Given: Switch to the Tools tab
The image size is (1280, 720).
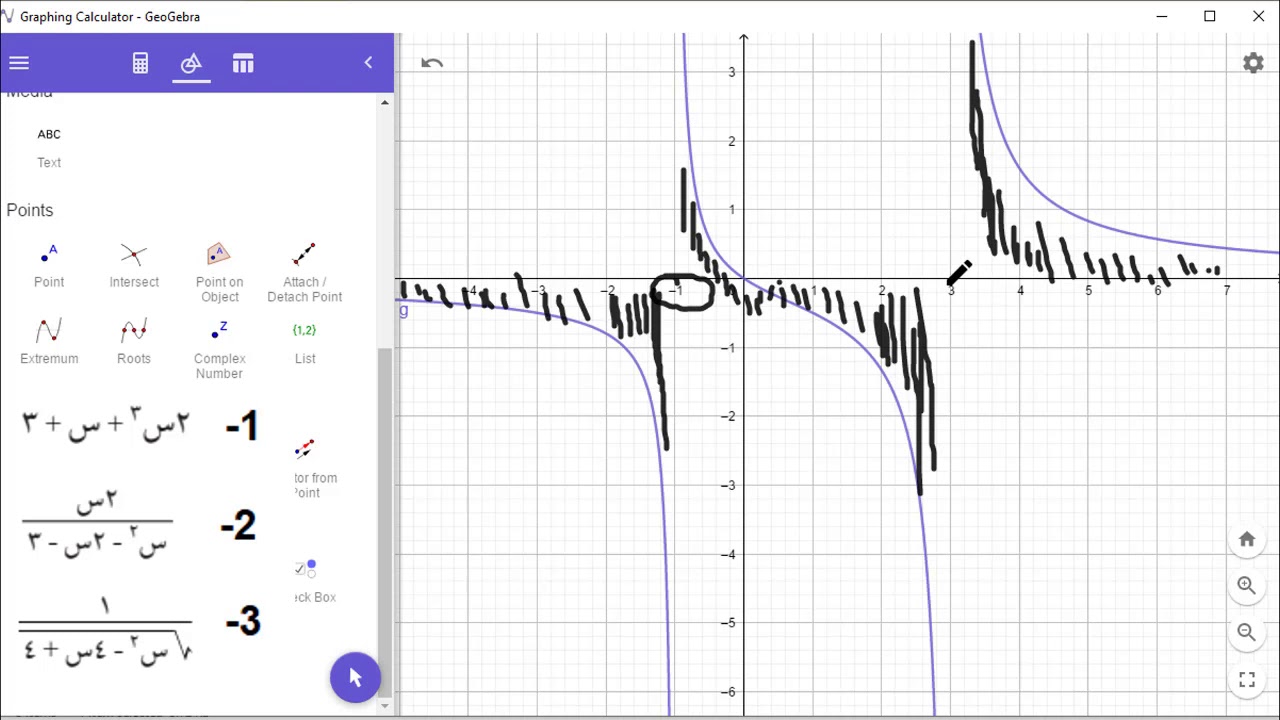Looking at the screenshot, I should click(191, 64).
